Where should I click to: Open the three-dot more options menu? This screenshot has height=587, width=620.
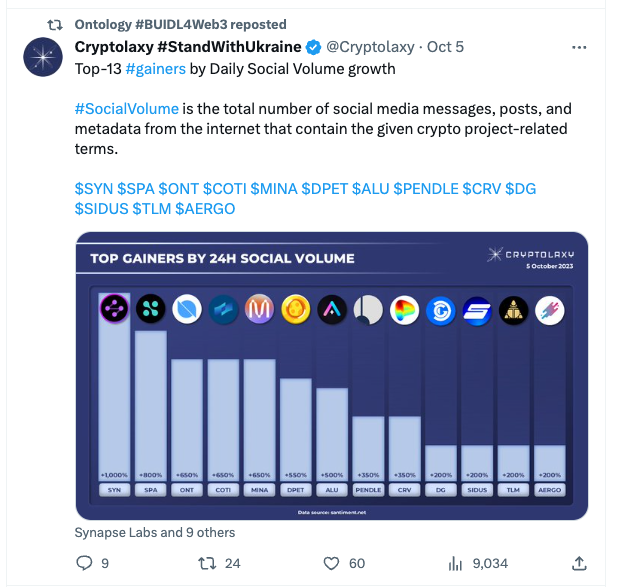[x=579, y=47]
